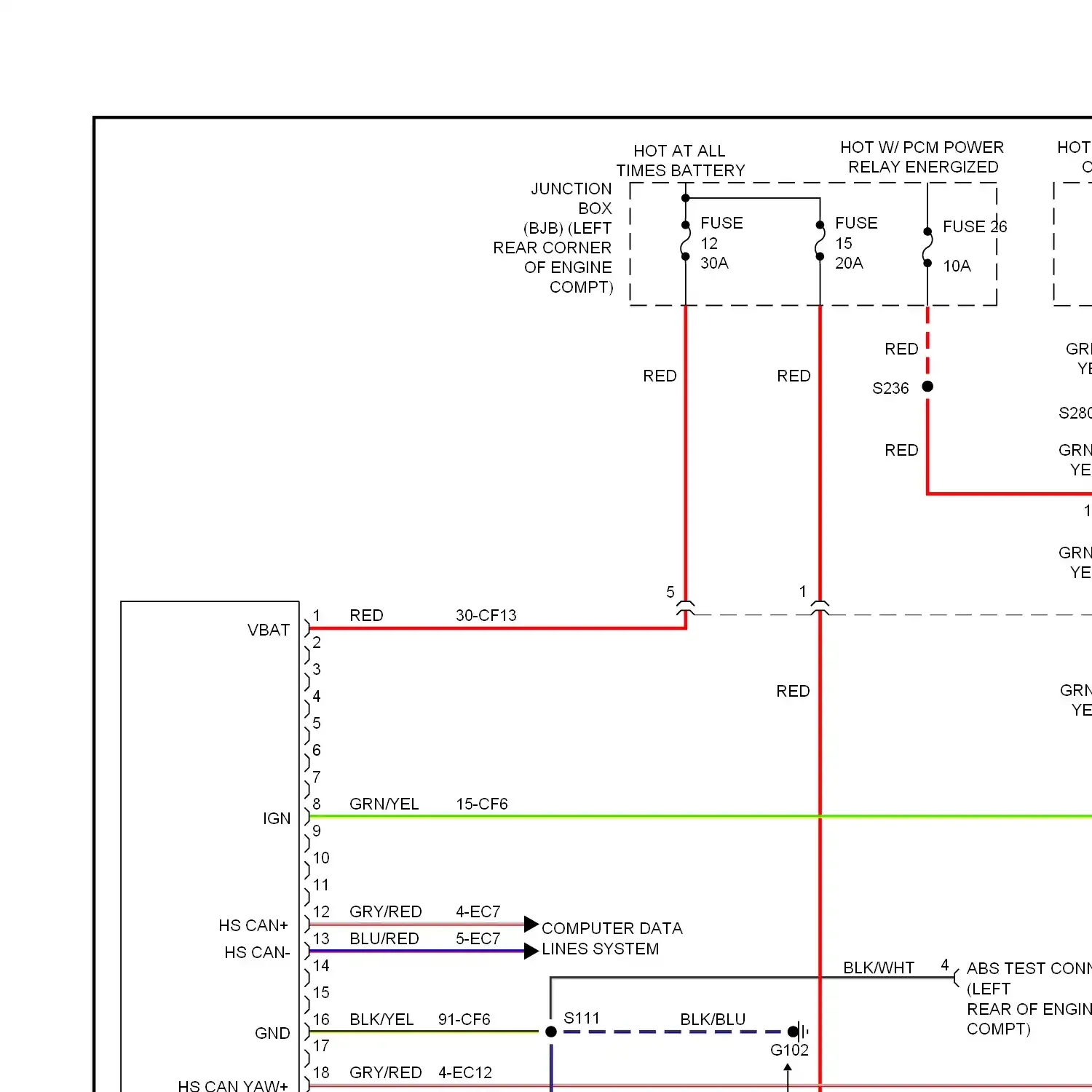1092x1092 pixels.
Task: Select the G102 ground label
Action: pyautogui.click(x=790, y=1051)
